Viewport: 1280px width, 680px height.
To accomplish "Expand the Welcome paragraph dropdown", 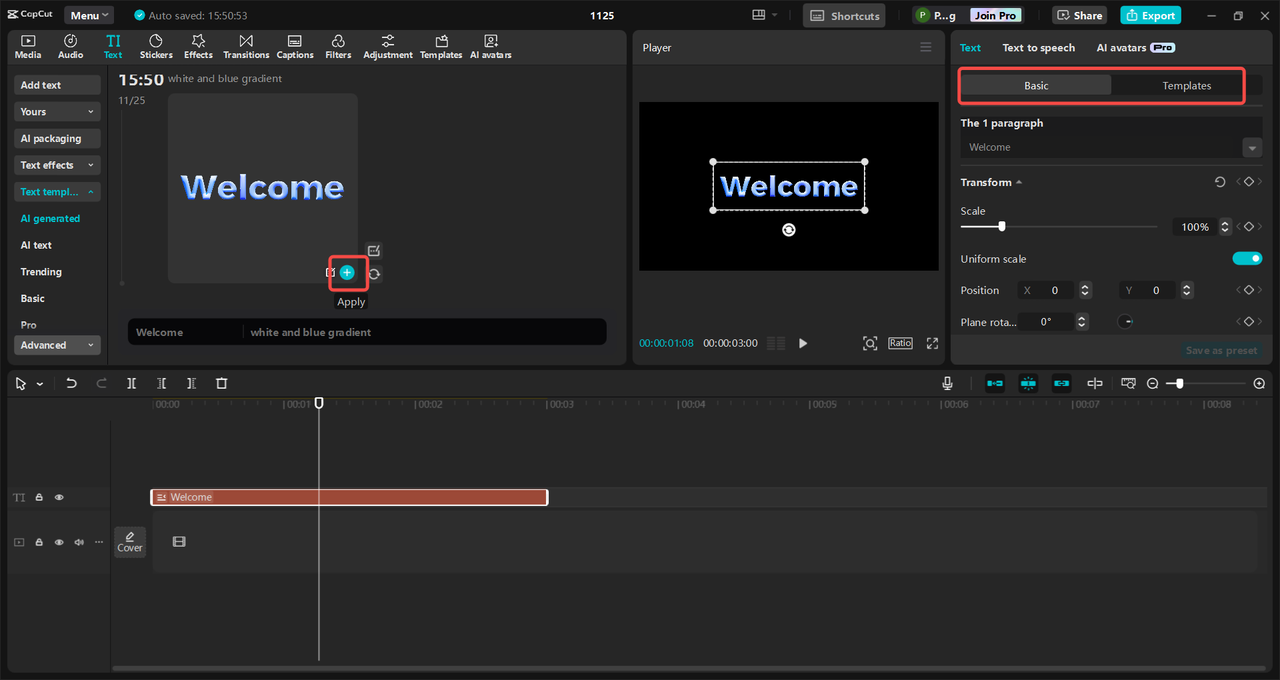I will click(1252, 148).
